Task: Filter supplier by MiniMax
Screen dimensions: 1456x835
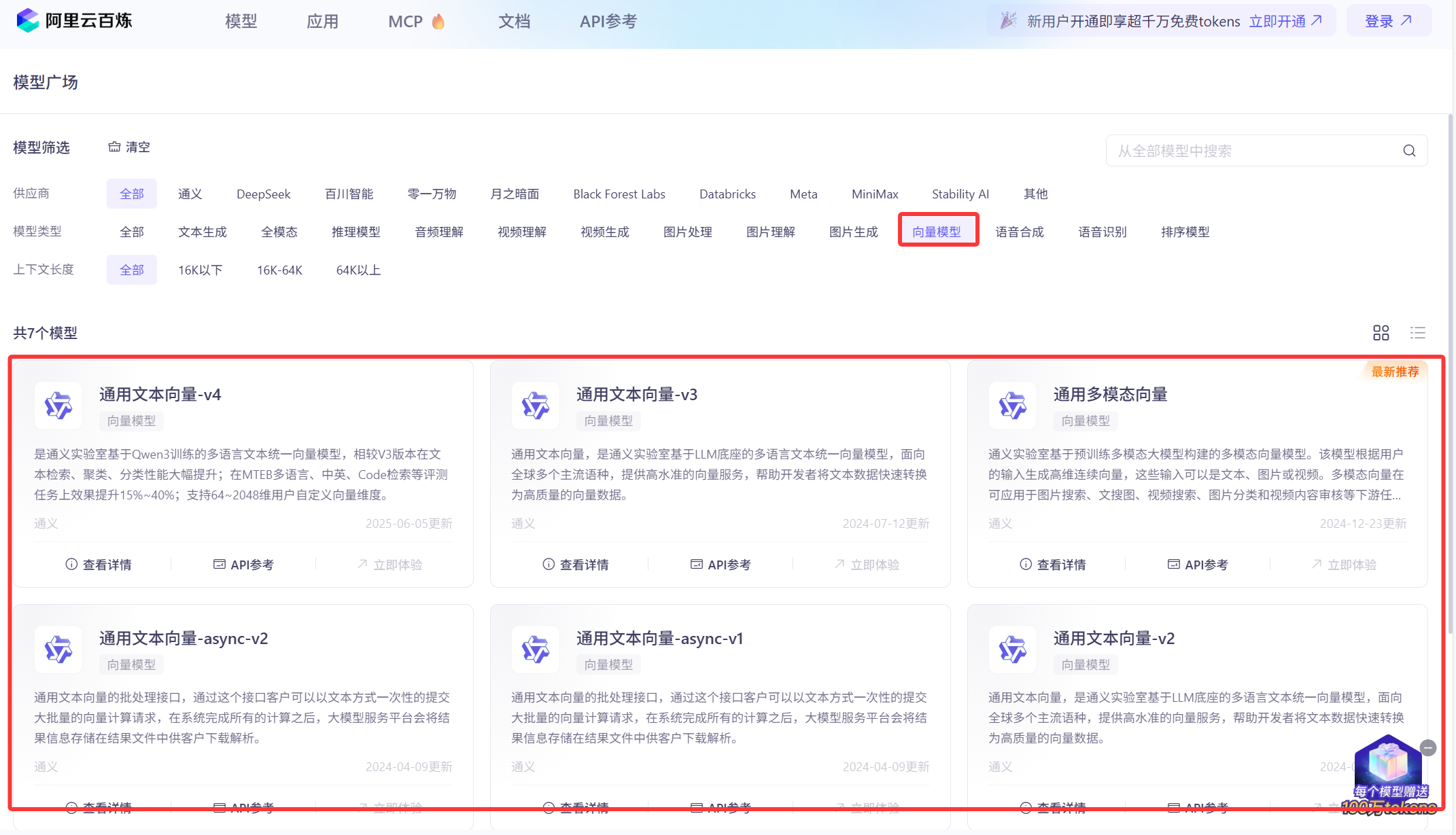Action: (x=875, y=194)
